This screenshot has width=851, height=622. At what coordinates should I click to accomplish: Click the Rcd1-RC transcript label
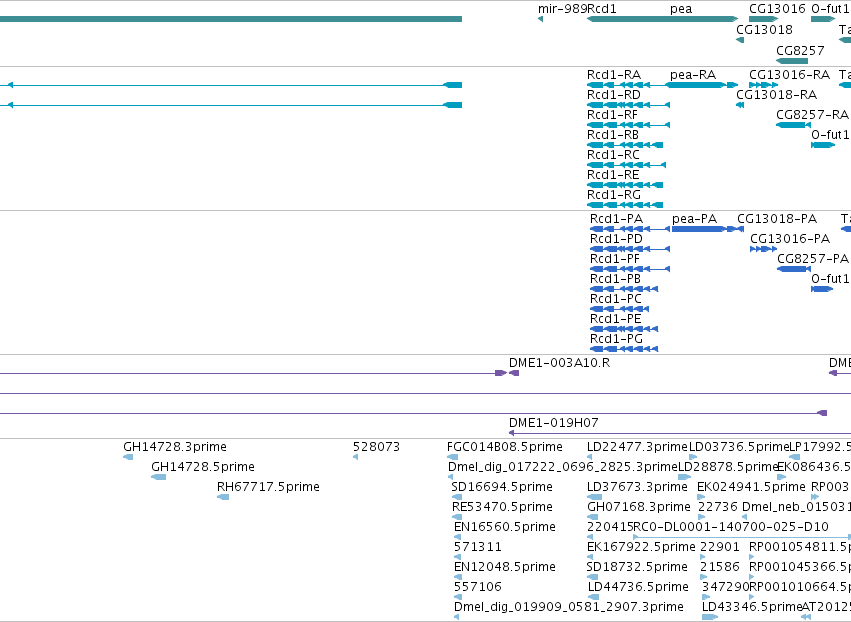pyautogui.click(x=613, y=155)
